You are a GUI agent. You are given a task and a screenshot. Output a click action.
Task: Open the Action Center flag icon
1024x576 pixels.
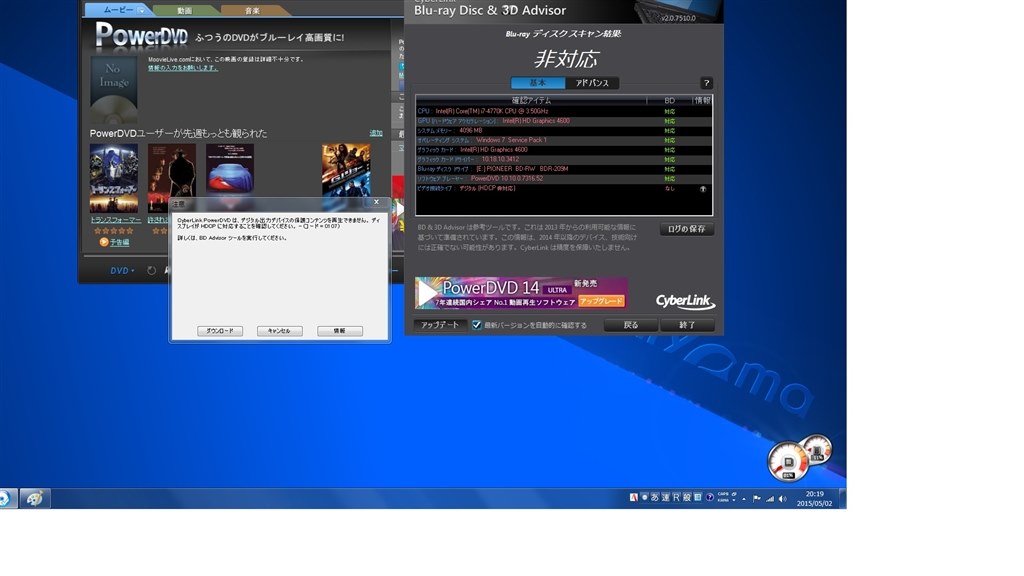pos(757,499)
